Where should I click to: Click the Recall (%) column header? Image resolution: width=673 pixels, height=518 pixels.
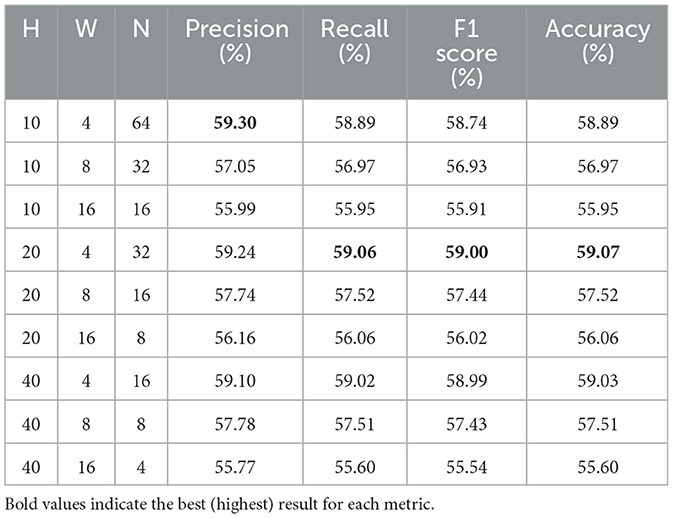pos(348,41)
